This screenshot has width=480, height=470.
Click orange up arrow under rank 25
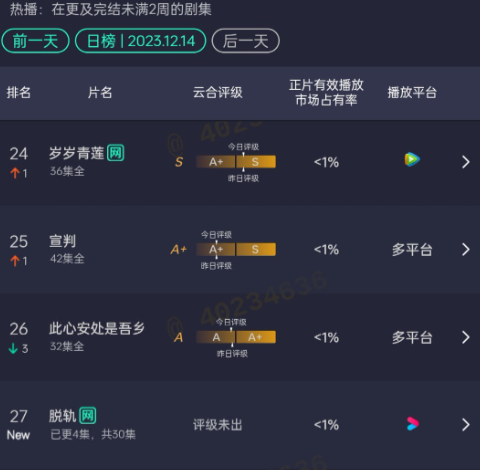(15, 261)
